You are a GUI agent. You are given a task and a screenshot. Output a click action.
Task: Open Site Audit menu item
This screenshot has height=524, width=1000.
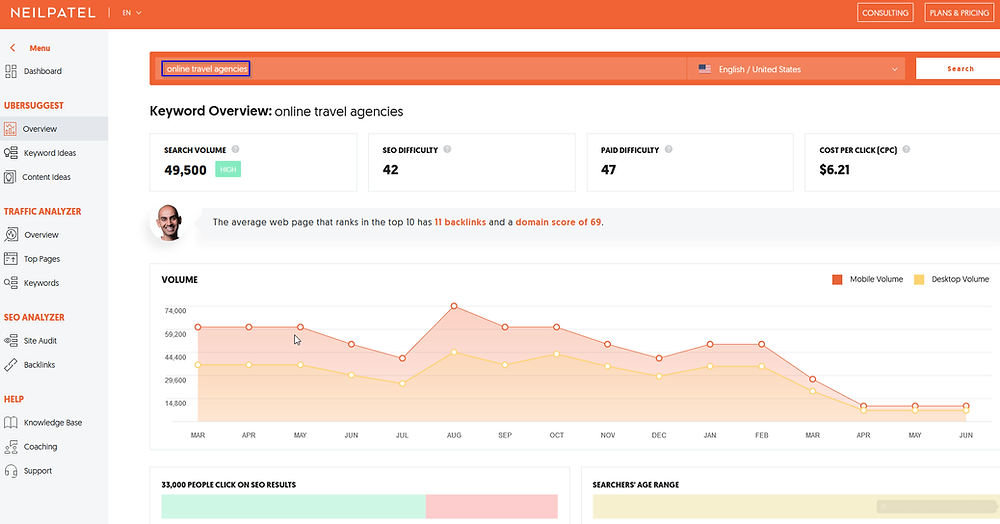pyautogui.click(x=40, y=340)
